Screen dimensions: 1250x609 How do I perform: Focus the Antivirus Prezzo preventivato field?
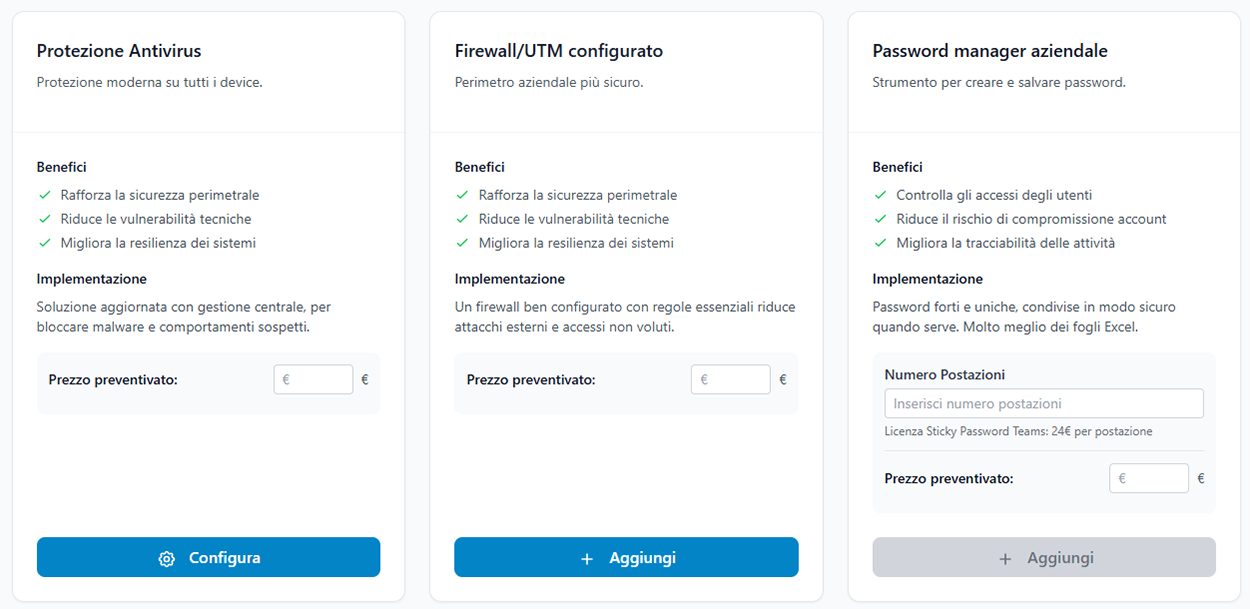pyautogui.click(x=313, y=380)
